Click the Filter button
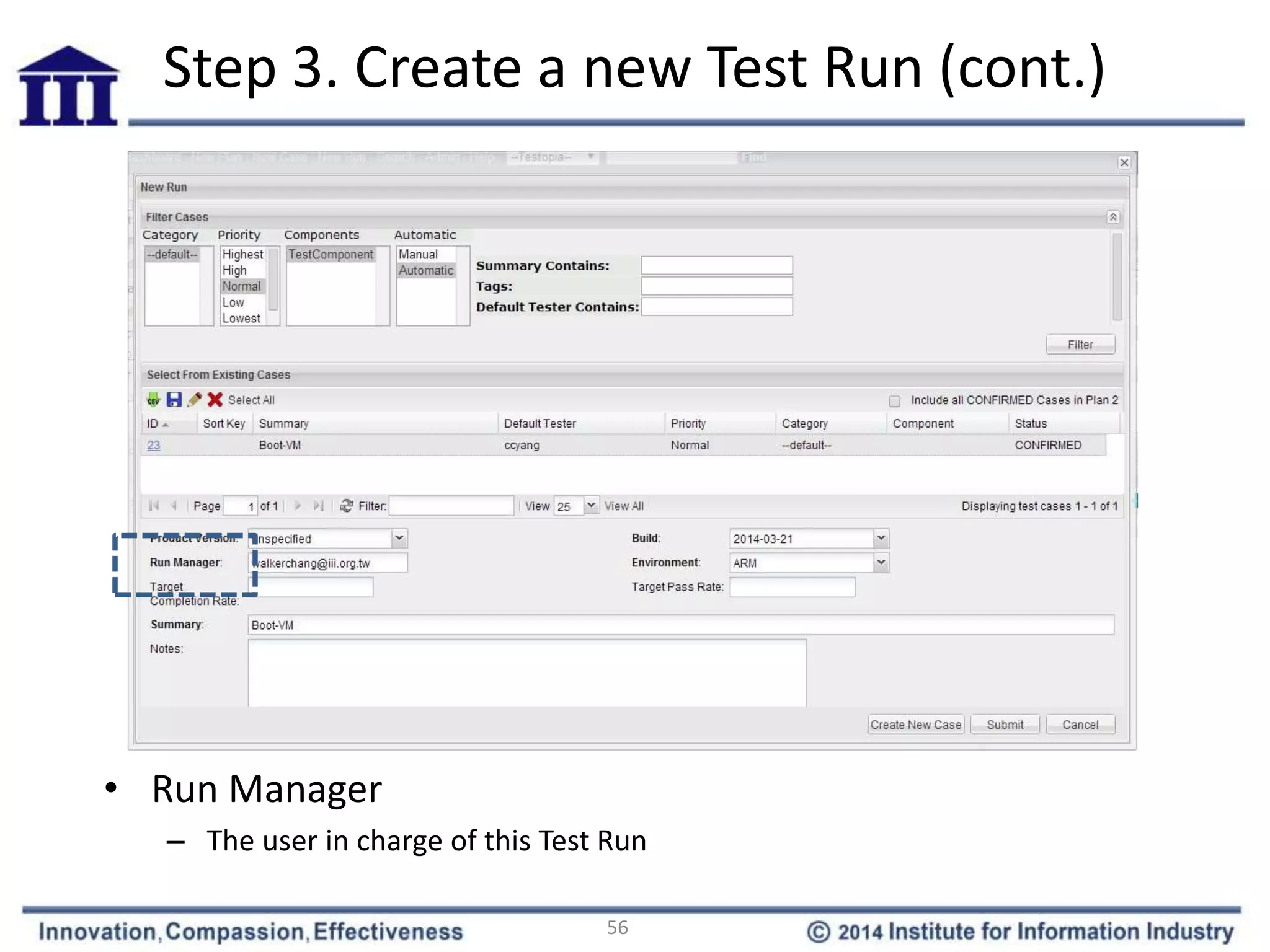The height and width of the screenshot is (952, 1270). [x=1080, y=345]
